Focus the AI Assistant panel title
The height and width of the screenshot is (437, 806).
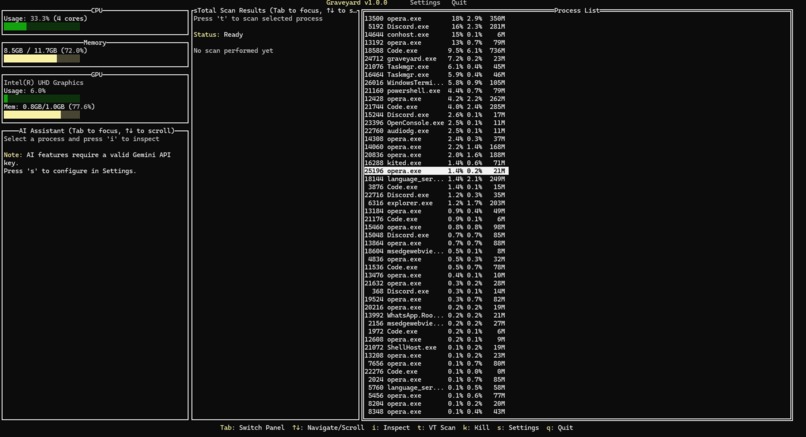[97, 131]
